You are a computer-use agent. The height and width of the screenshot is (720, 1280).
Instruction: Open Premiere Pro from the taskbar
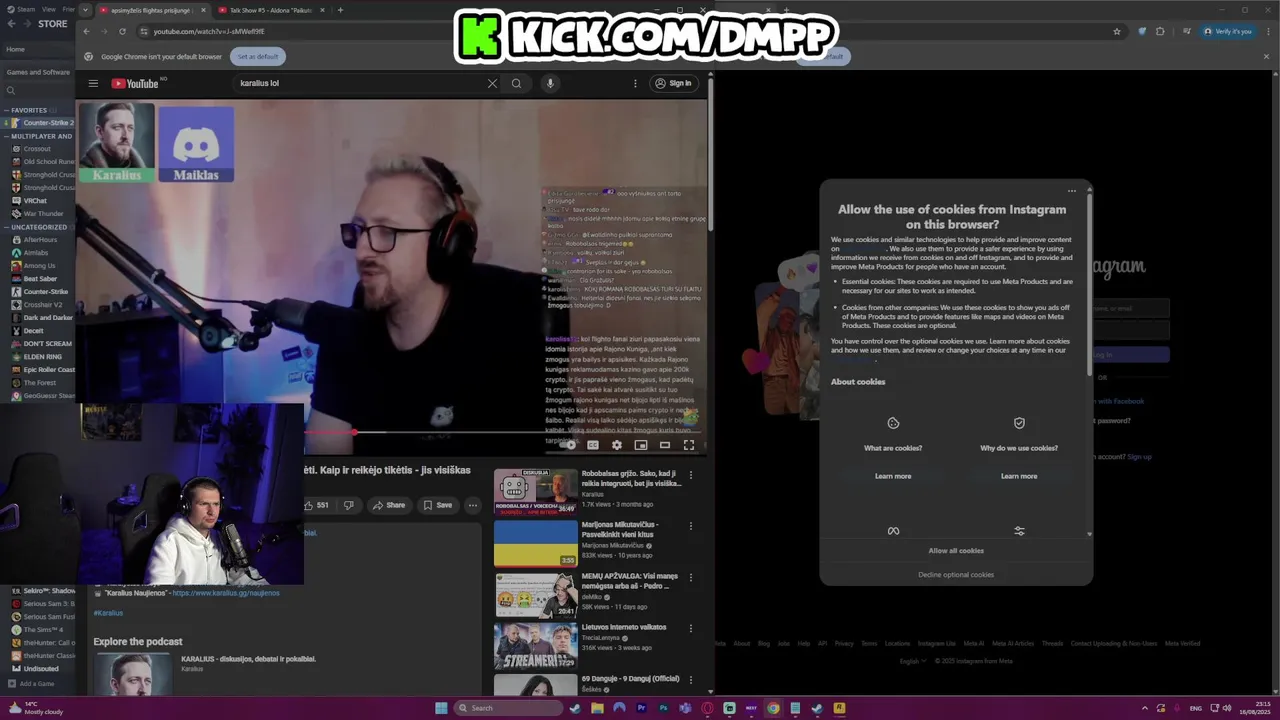pyautogui.click(x=641, y=708)
